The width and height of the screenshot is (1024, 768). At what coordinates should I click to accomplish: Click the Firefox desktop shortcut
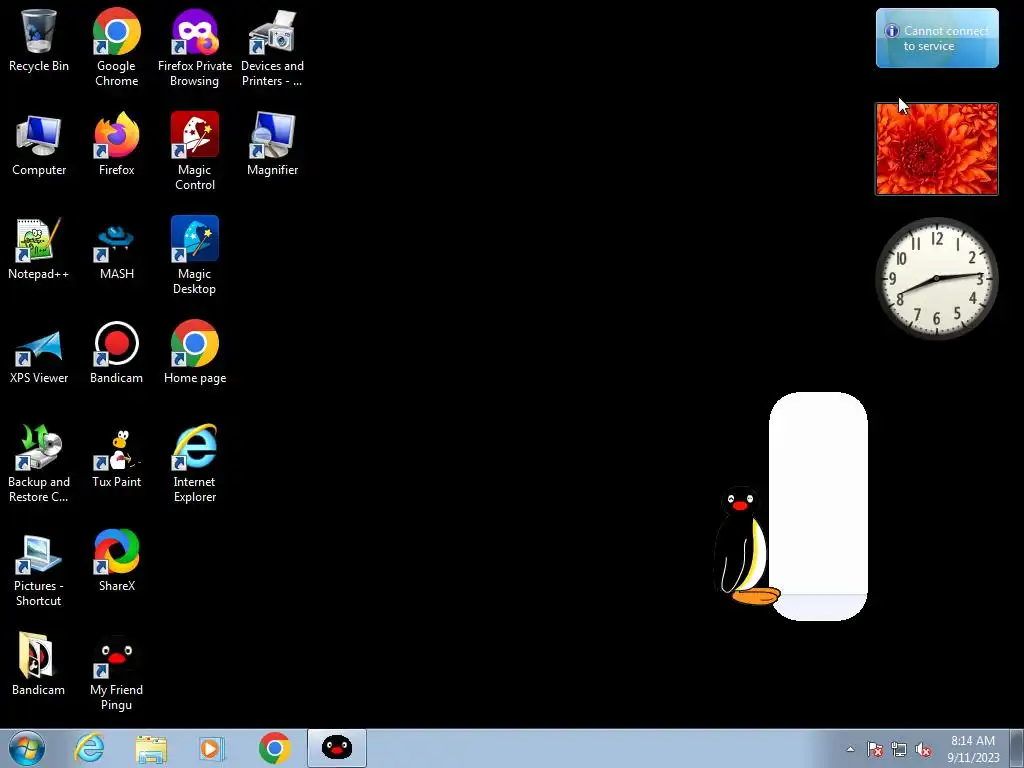116,145
